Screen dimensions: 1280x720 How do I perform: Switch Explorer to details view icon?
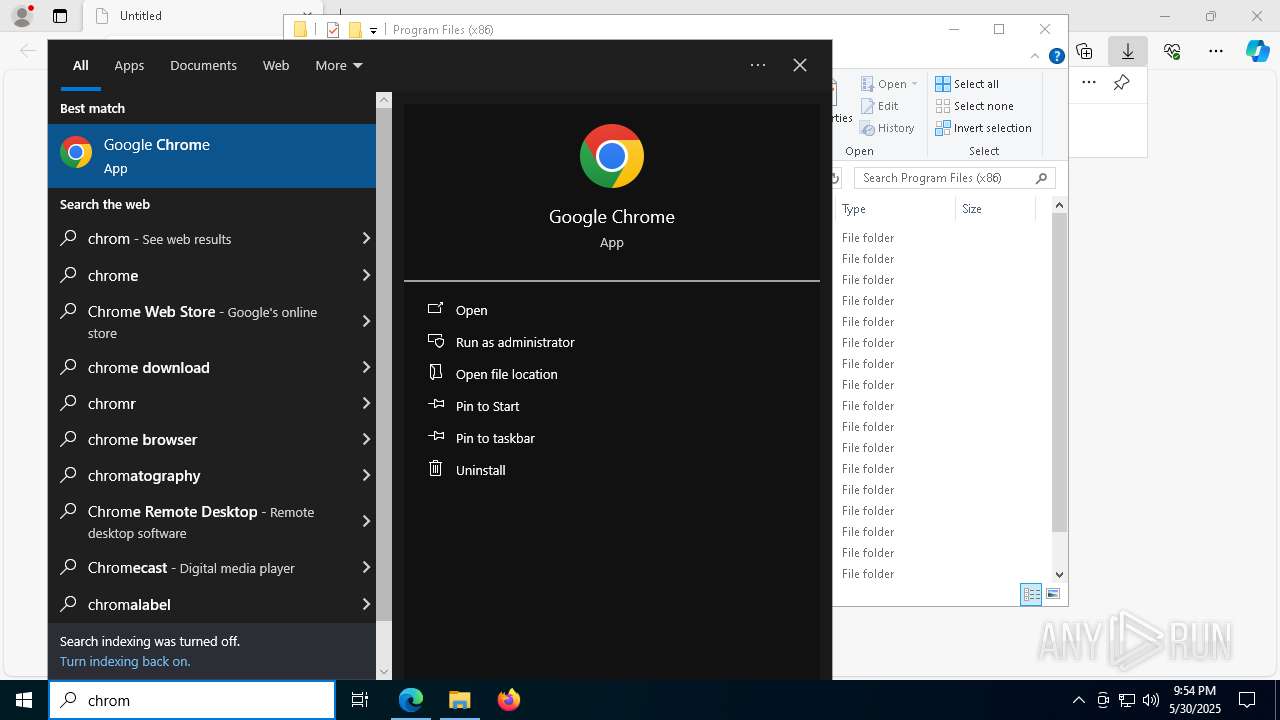coord(1031,594)
